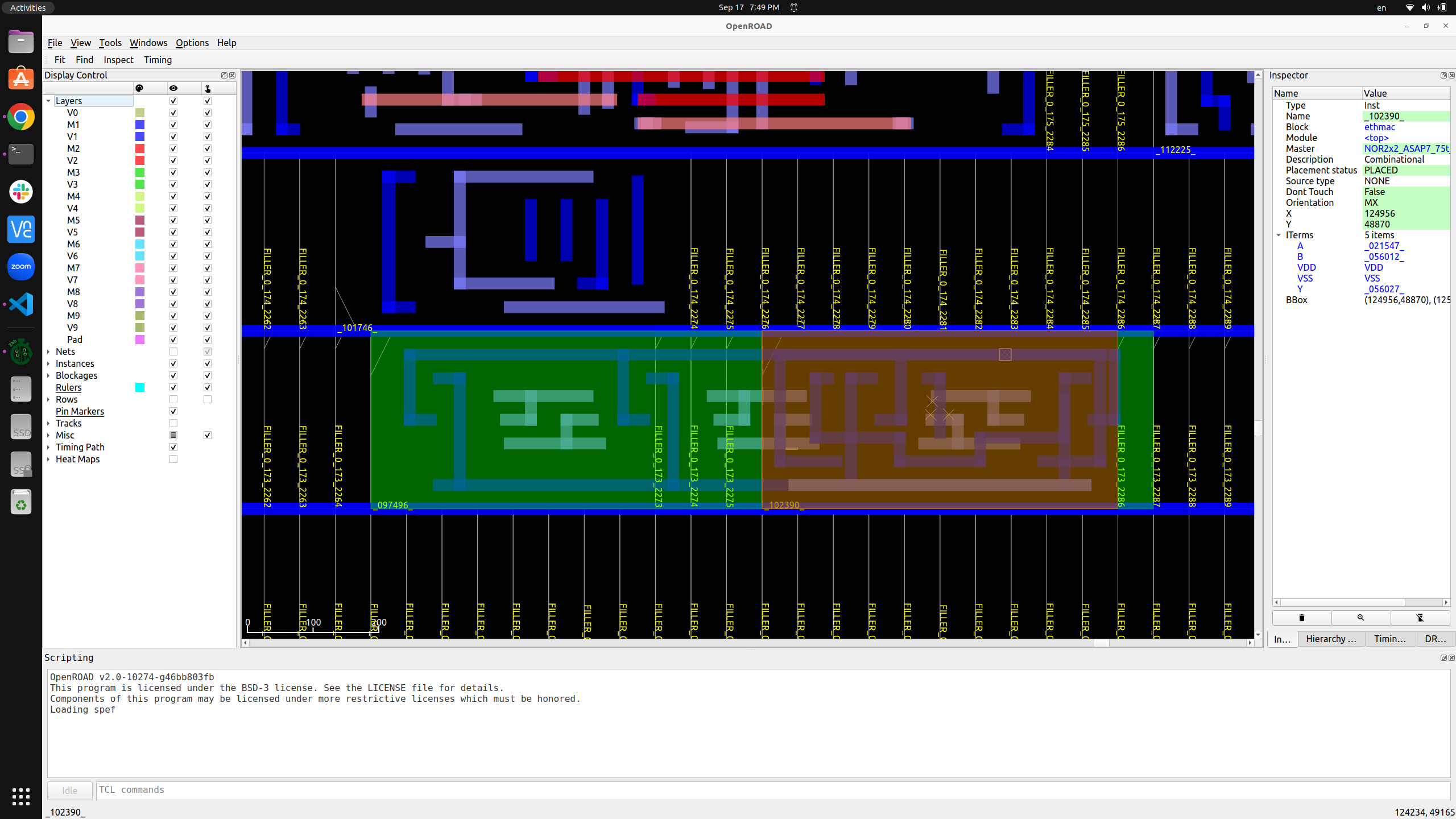Toggle the Pin Markers visibility checkbox
The height and width of the screenshot is (819, 1456).
173,411
